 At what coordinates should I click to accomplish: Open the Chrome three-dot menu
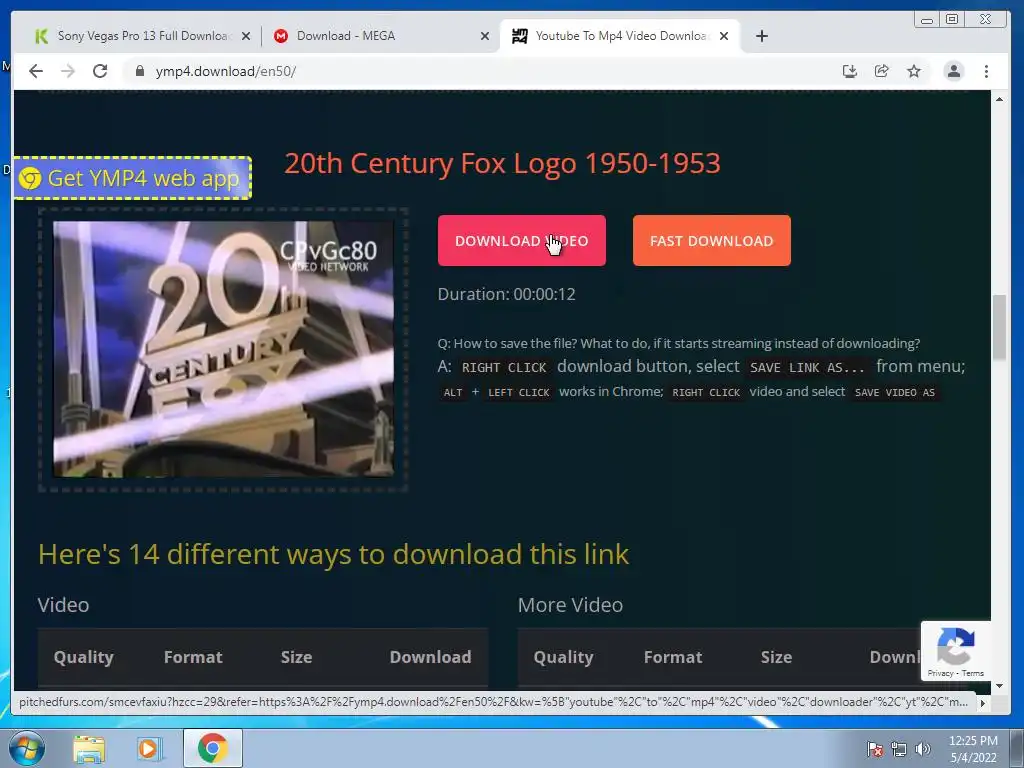coord(986,71)
